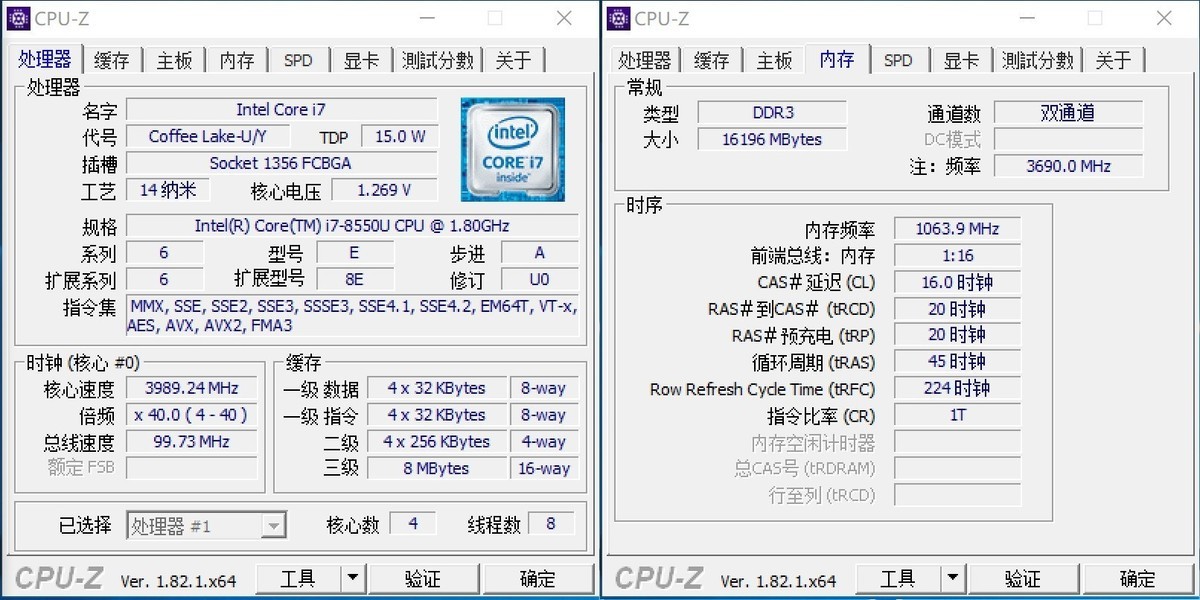1200x600 pixels.
Task: Click the Intel Core i7 logo image
Action: tap(512, 148)
